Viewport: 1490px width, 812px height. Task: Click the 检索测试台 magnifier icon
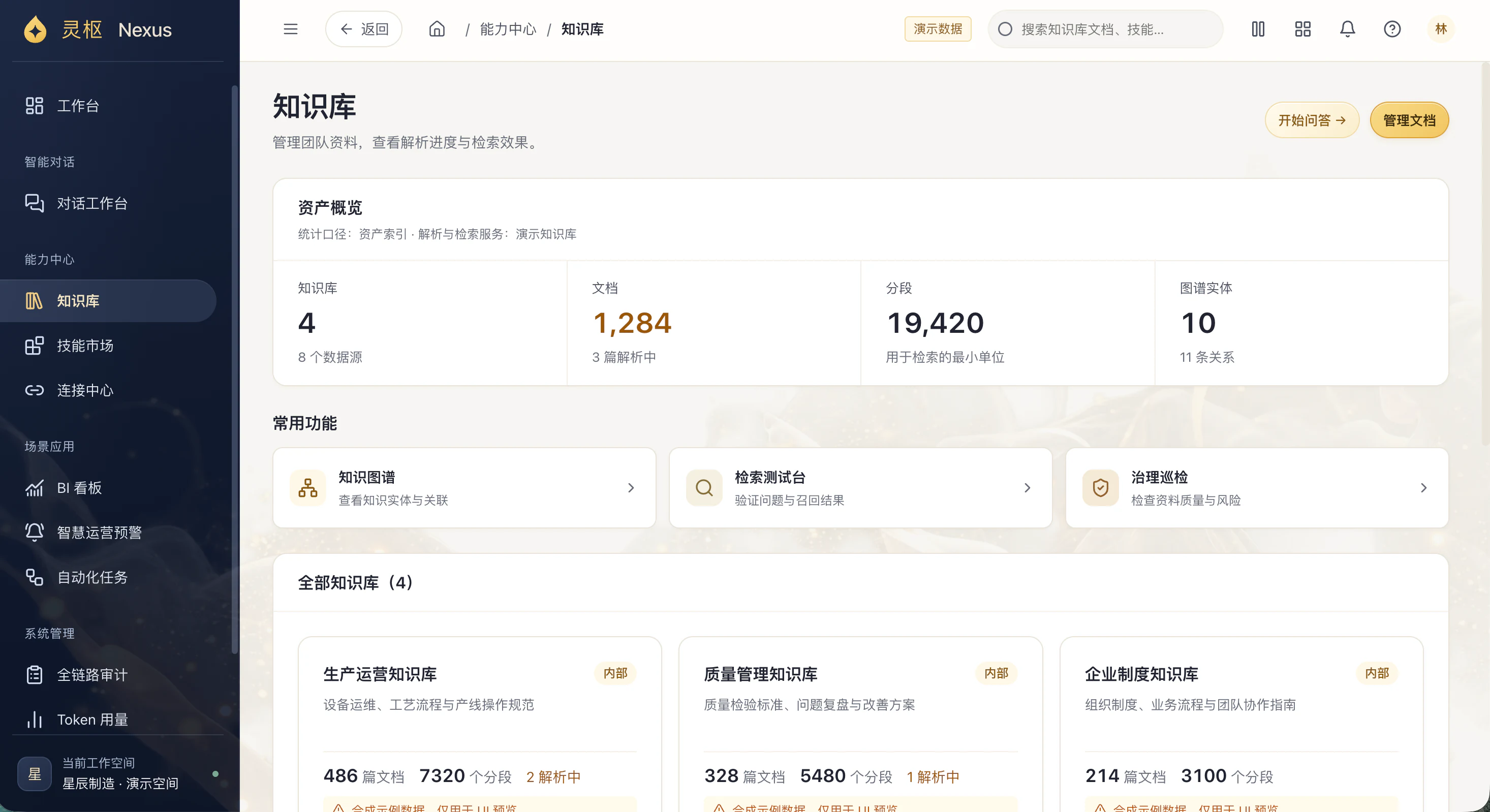(704, 487)
